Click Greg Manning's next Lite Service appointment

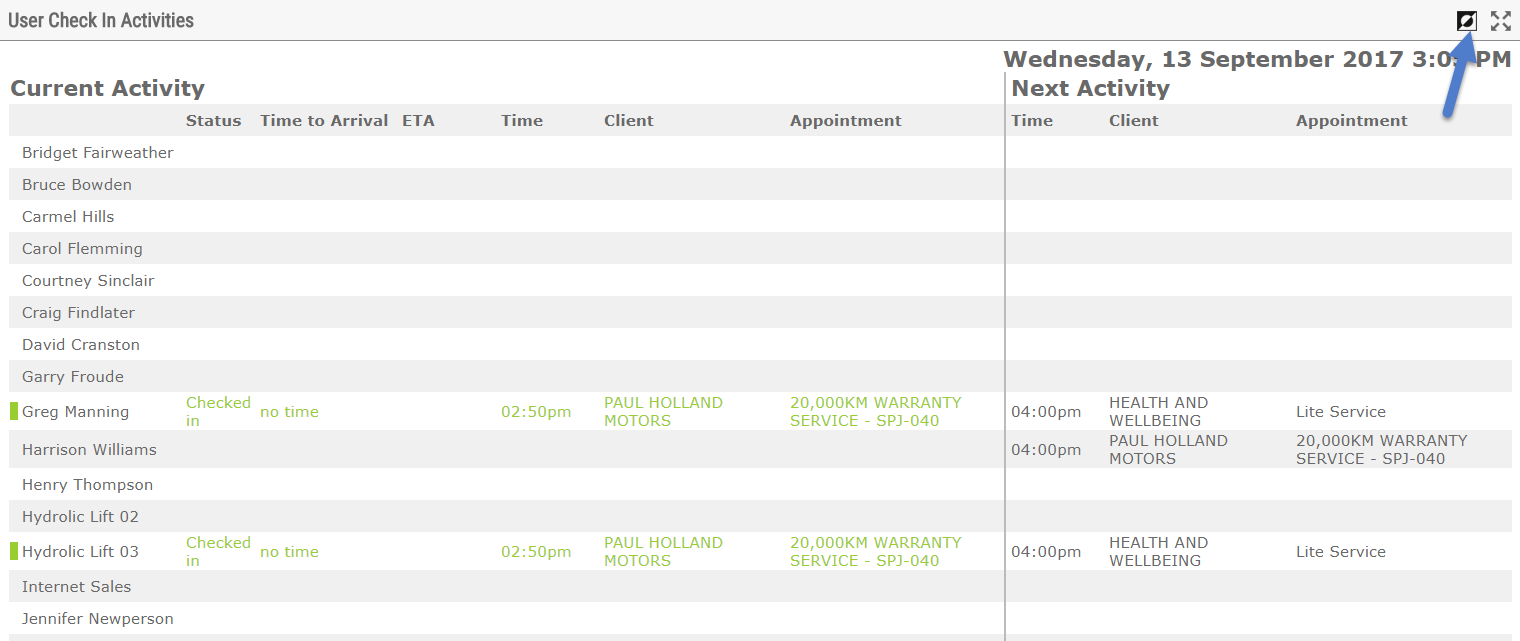[1340, 412]
